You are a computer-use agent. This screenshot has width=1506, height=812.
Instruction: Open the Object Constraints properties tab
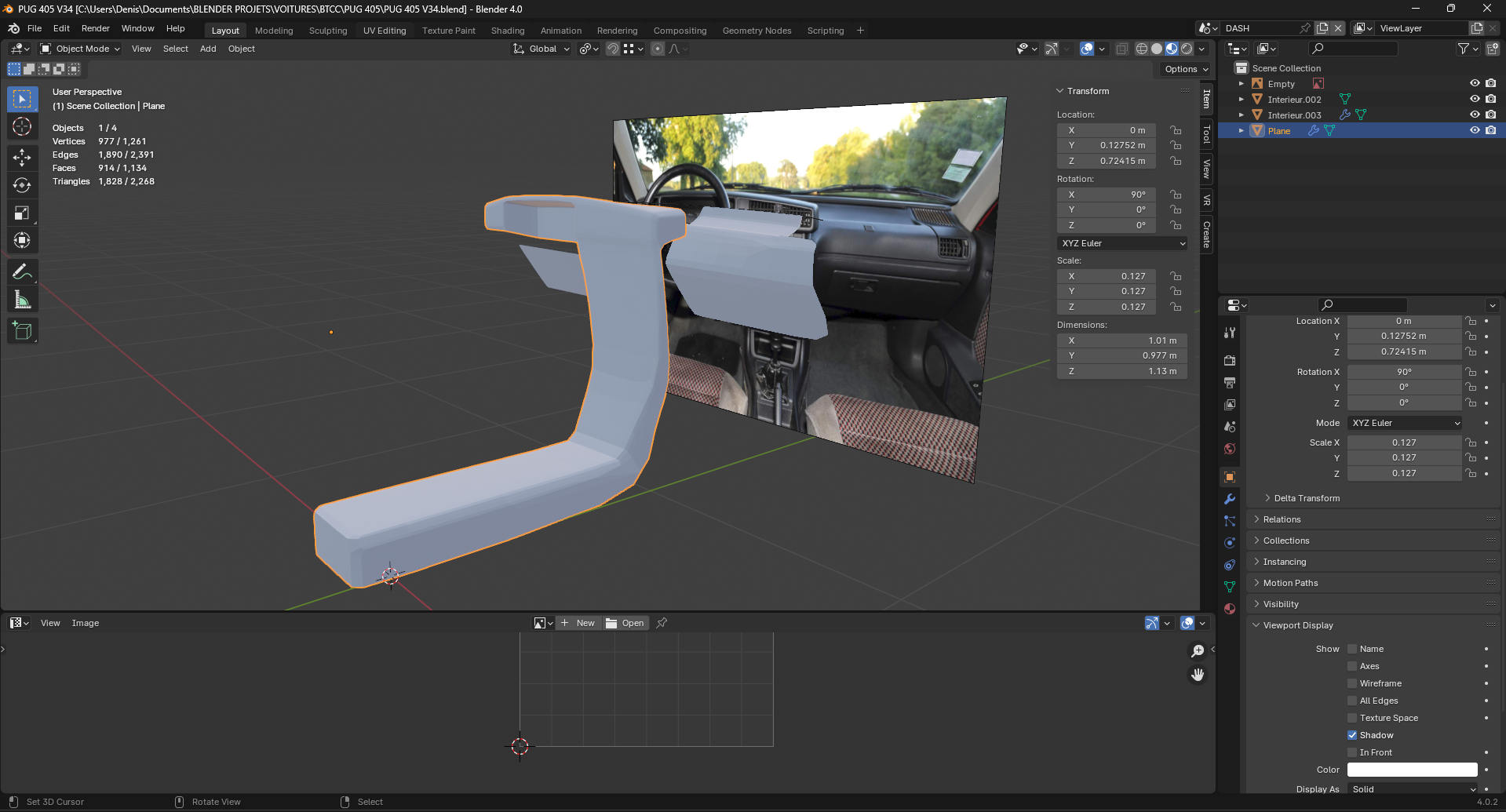1230,565
